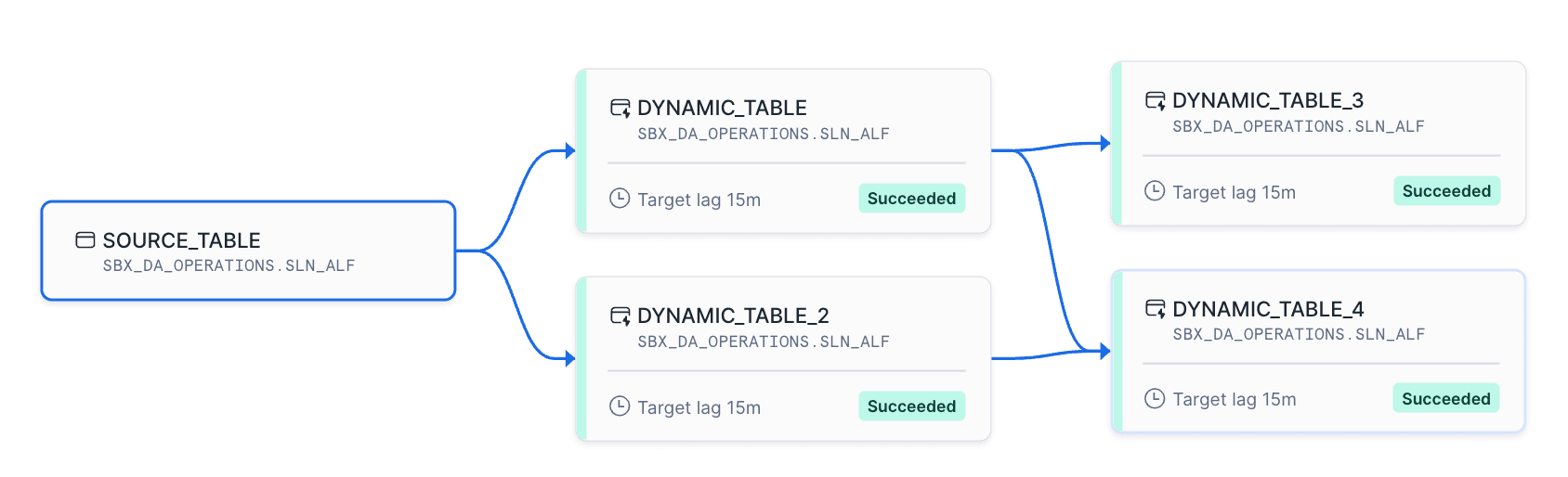Image resolution: width=1568 pixels, height=477 pixels.
Task: Click Target lag 15m text in DYNAMIC_TABLE_4
Action: pos(1234,400)
